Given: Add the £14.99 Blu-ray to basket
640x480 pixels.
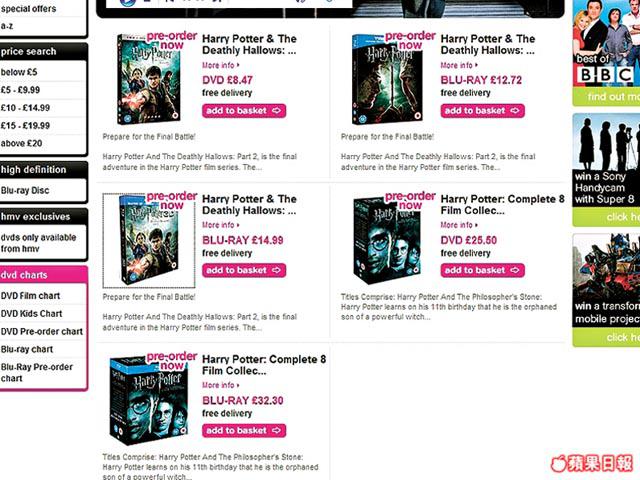Looking at the screenshot, I should tap(244, 270).
